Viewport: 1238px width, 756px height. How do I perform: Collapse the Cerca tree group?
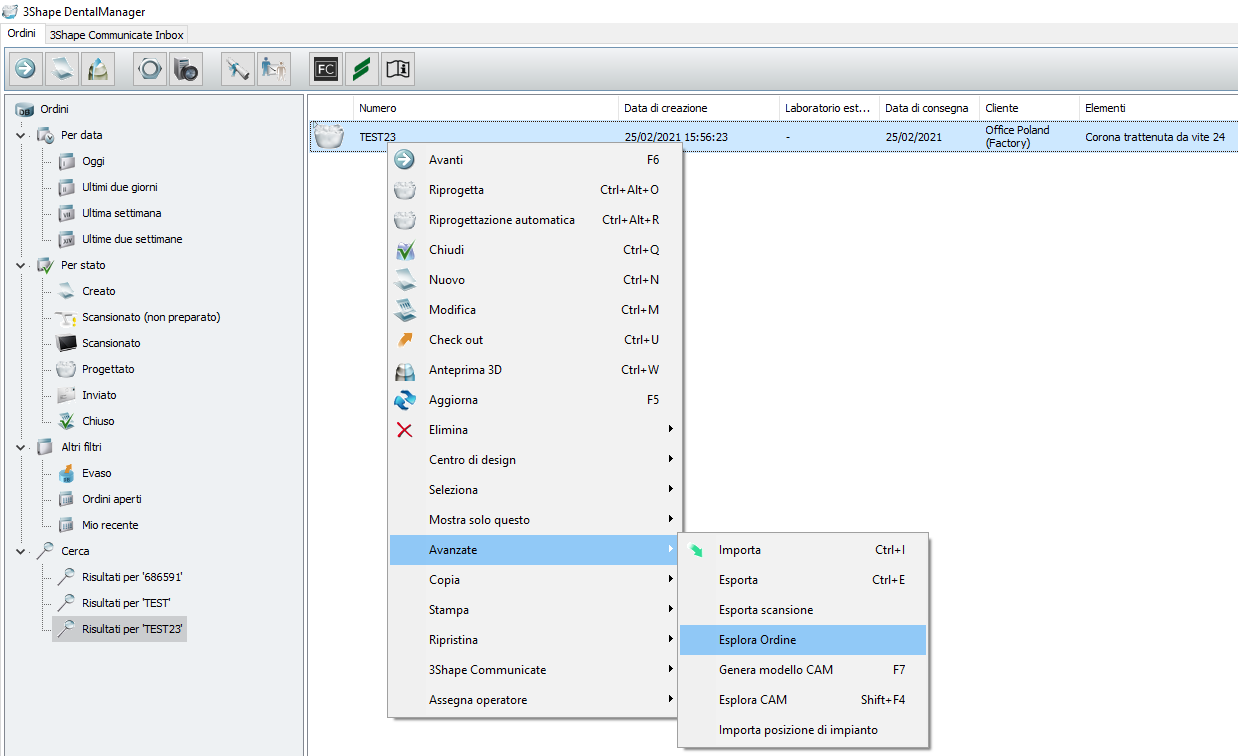[x=21, y=551]
